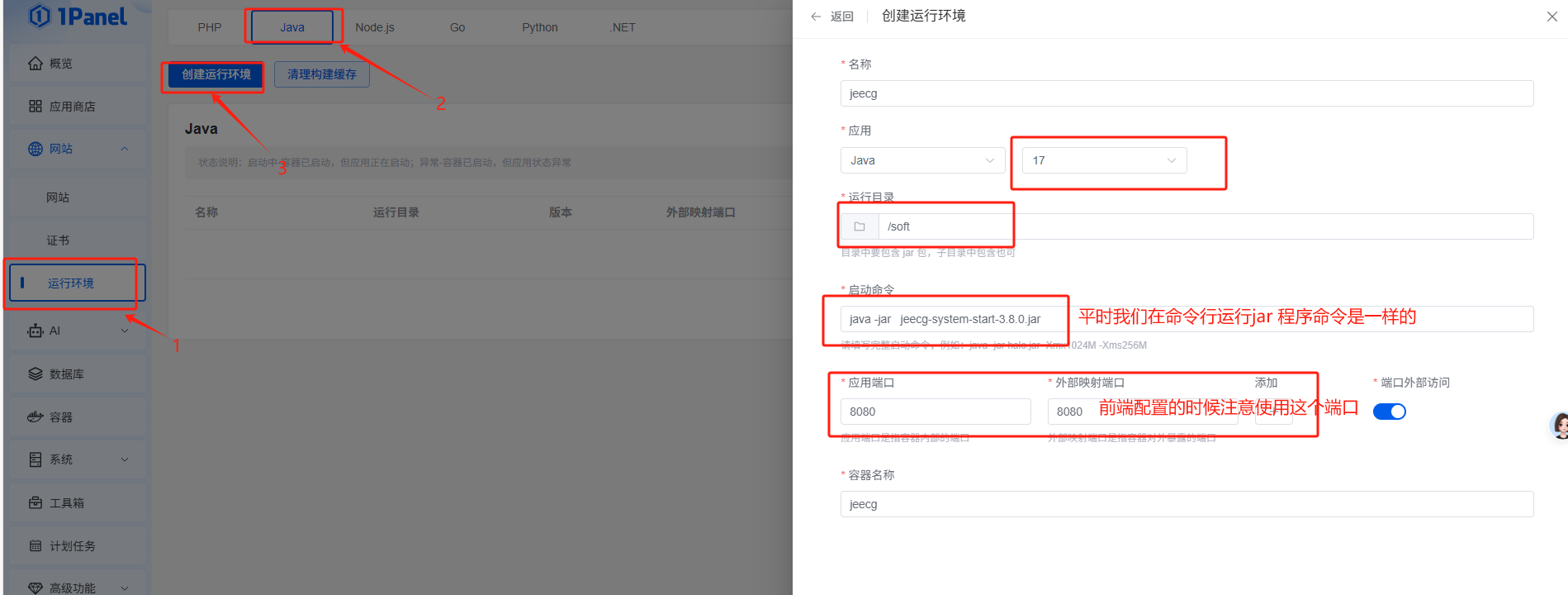Open the 网站 submenu item
The height and width of the screenshot is (595, 1568).
tap(77, 198)
